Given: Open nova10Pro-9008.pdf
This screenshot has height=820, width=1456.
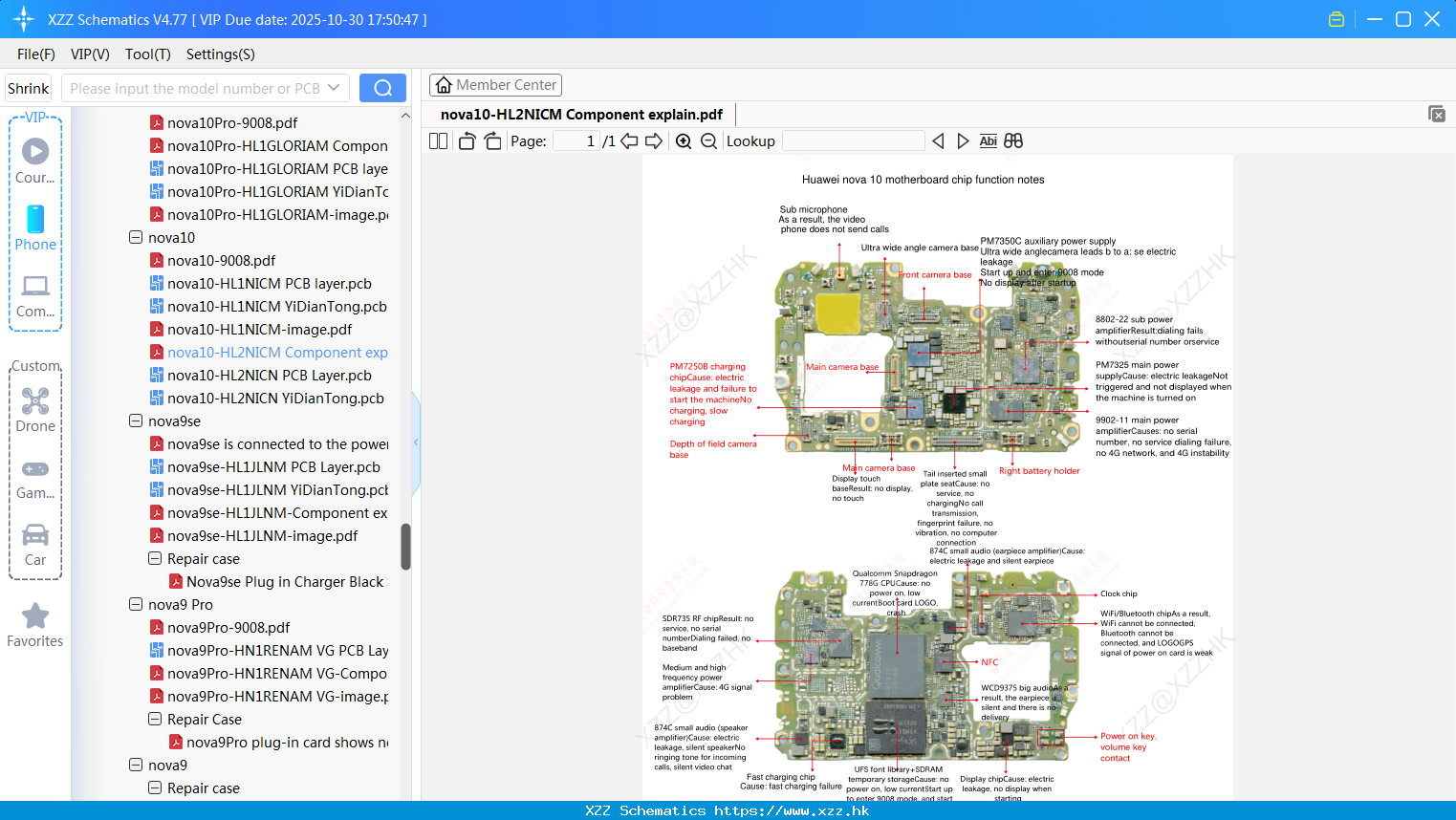Looking at the screenshot, I should [x=232, y=122].
